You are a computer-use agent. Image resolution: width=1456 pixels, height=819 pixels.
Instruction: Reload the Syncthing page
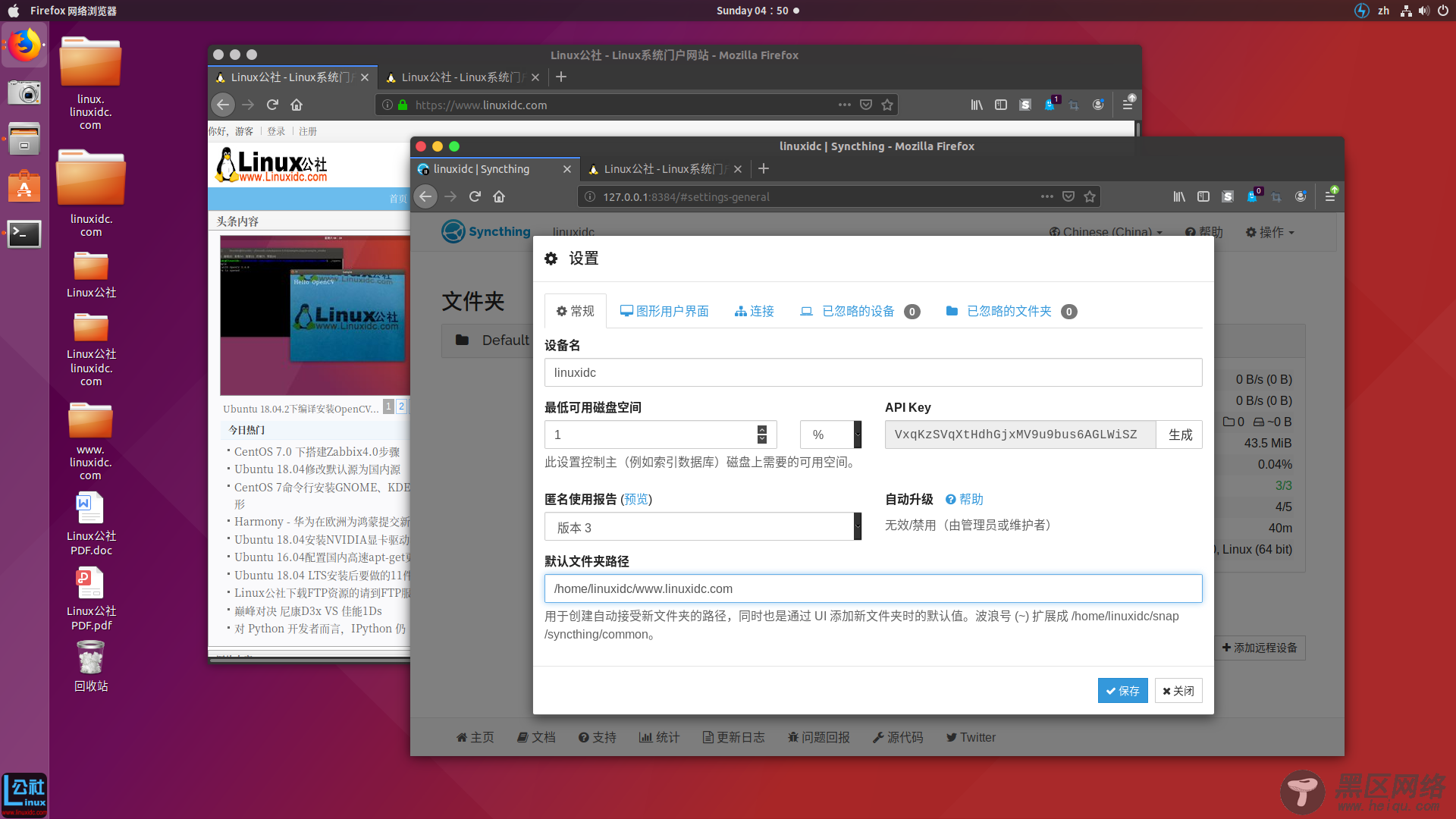pyautogui.click(x=475, y=196)
